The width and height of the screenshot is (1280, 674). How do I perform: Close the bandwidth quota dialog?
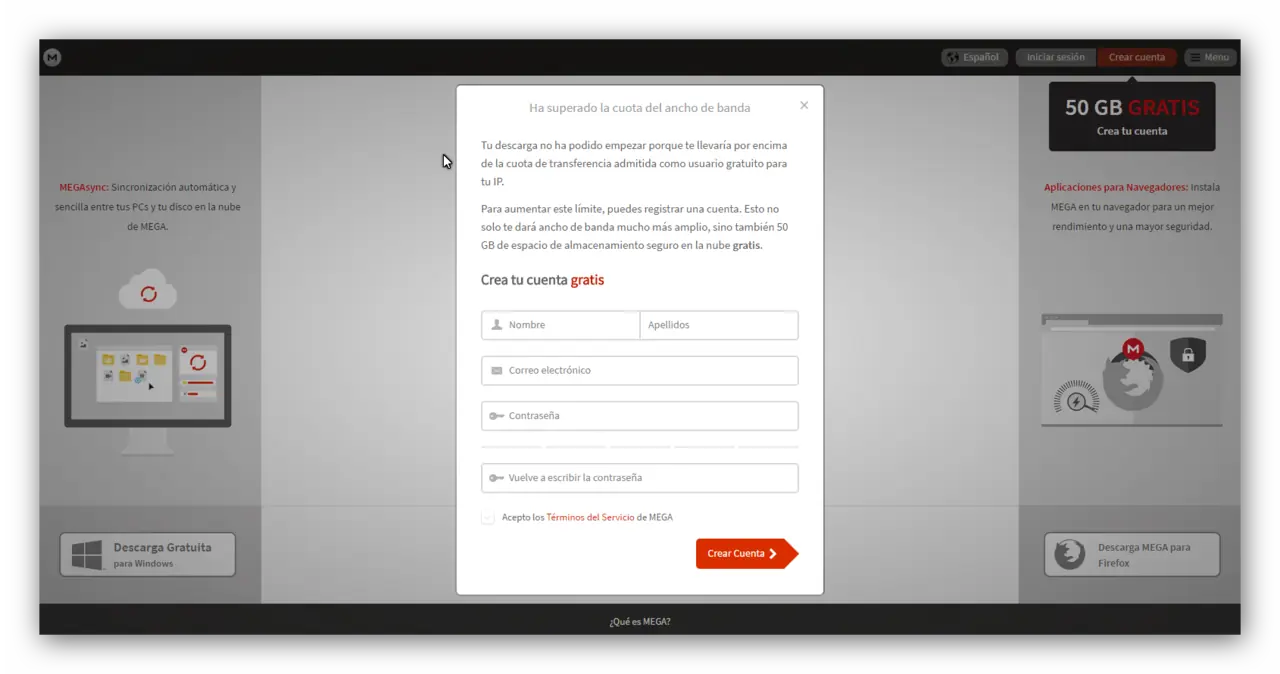click(x=804, y=105)
